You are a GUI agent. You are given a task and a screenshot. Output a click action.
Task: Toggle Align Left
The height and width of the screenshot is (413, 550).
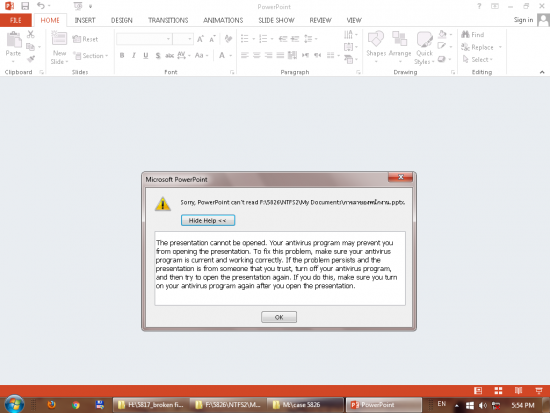point(245,55)
